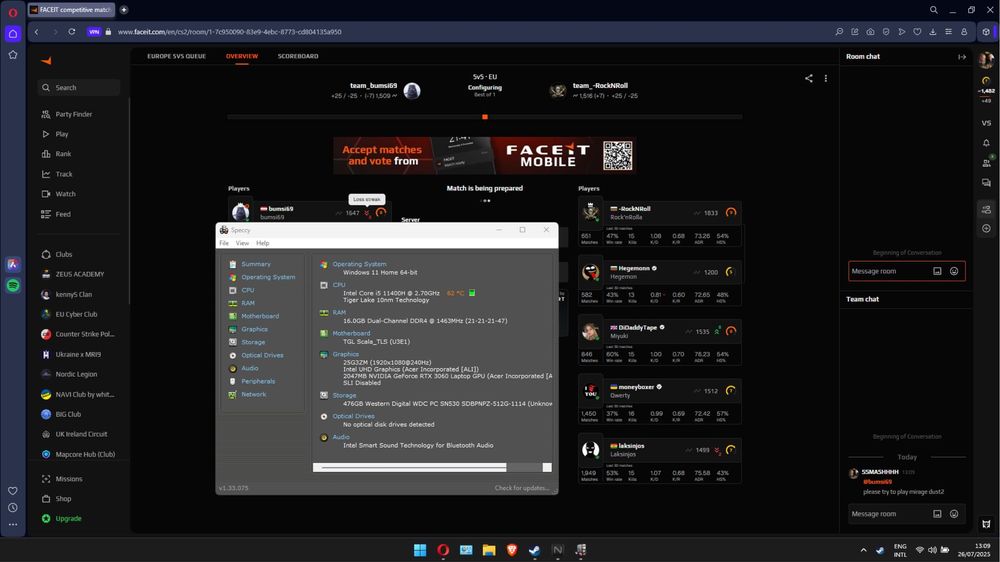Switch to EUROPE 5V5 QUEUE tab
This screenshot has height=562, width=1000.
pyautogui.click(x=176, y=56)
